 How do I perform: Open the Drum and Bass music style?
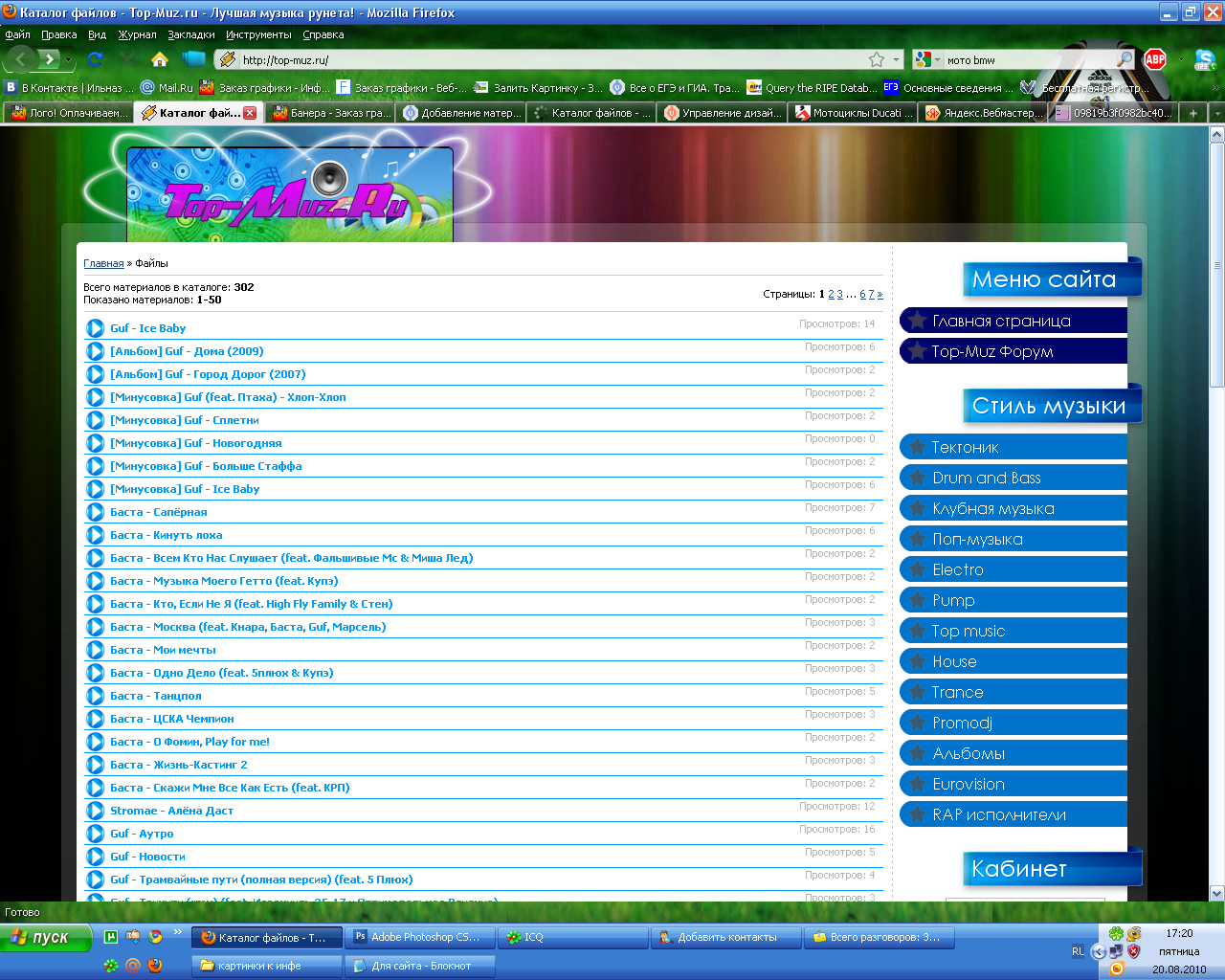click(x=1013, y=478)
